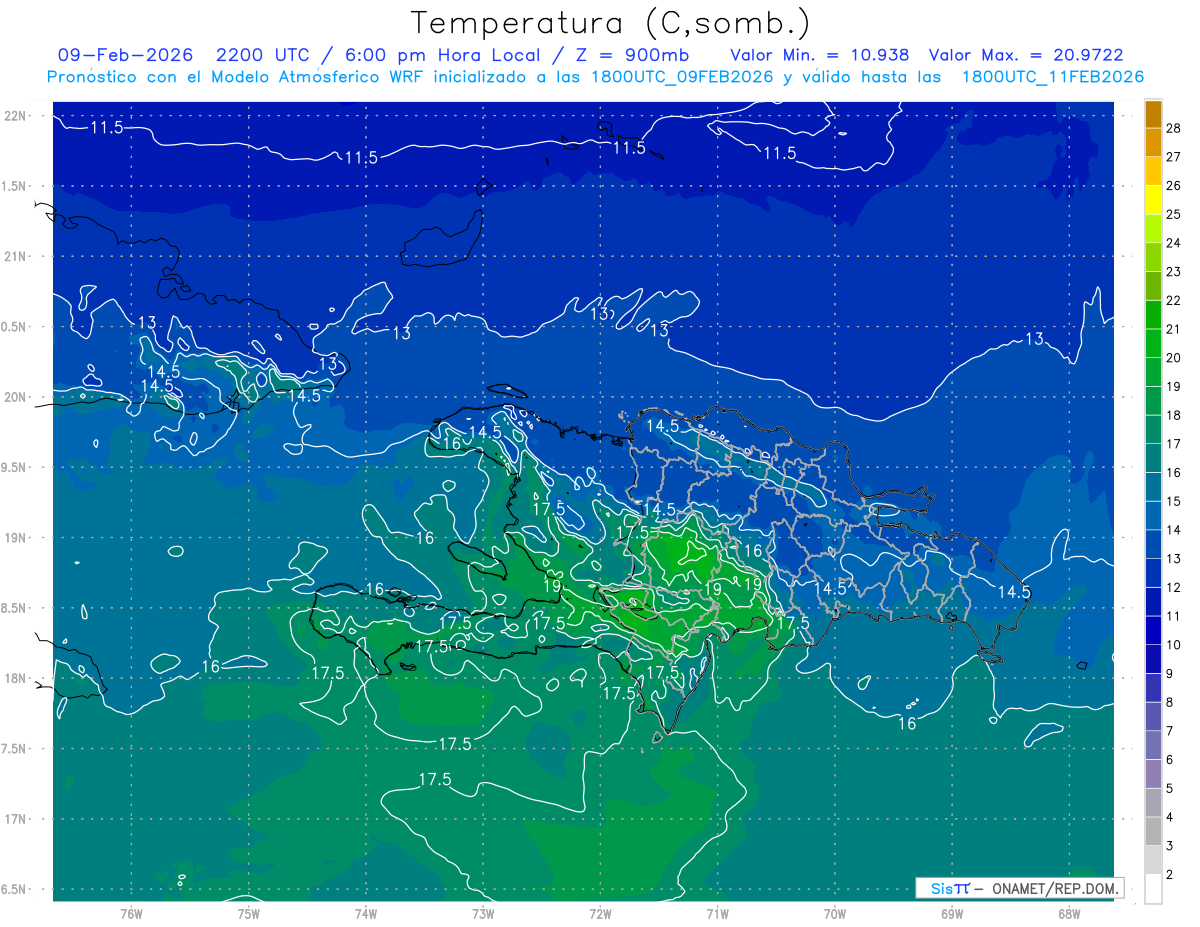Click the '75W' longitude axis label

pyautogui.click(x=249, y=913)
